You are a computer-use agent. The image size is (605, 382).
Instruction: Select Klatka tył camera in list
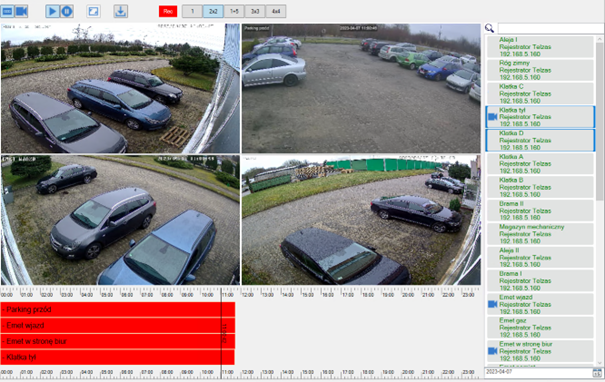point(540,117)
